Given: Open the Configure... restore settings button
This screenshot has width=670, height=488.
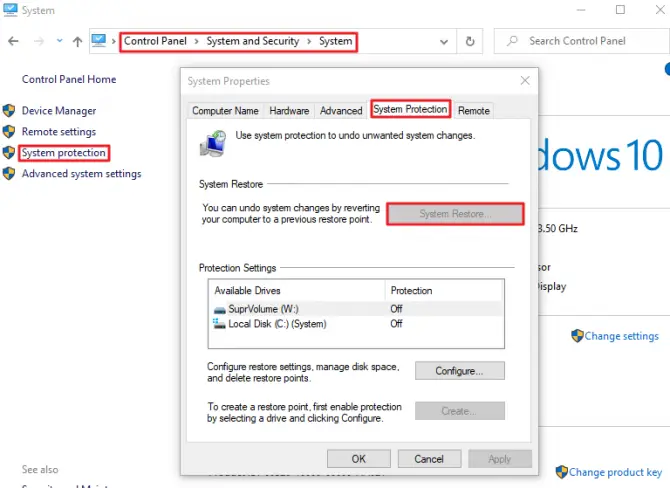Looking at the screenshot, I should [460, 371].
